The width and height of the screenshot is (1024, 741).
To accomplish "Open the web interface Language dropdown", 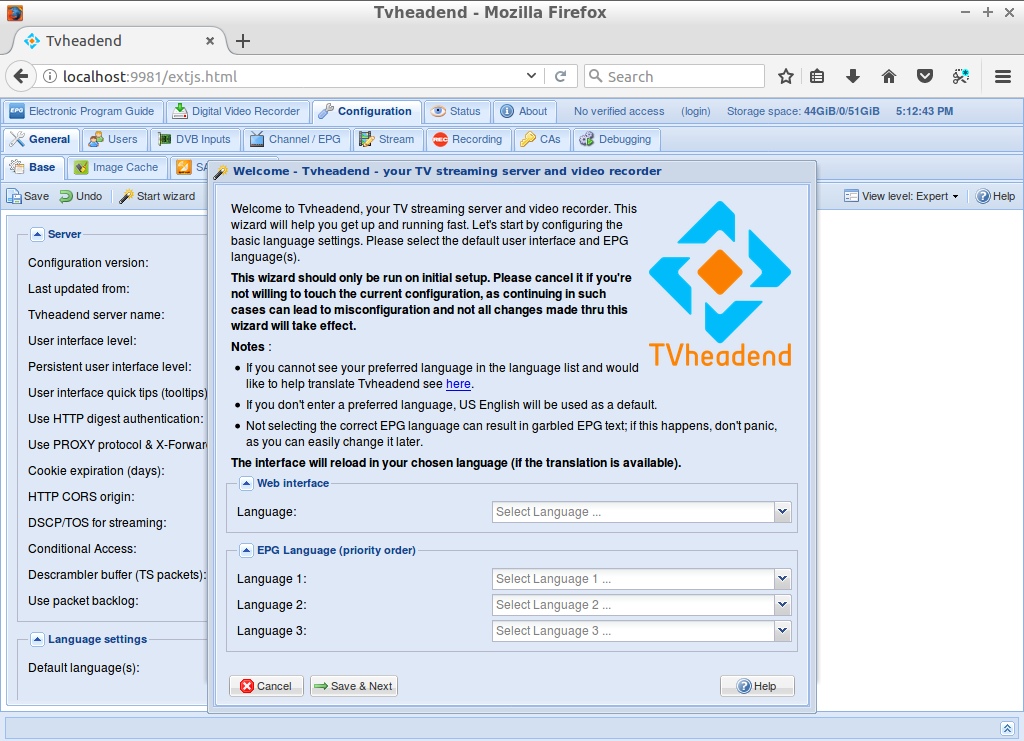I will click(783, 511).
